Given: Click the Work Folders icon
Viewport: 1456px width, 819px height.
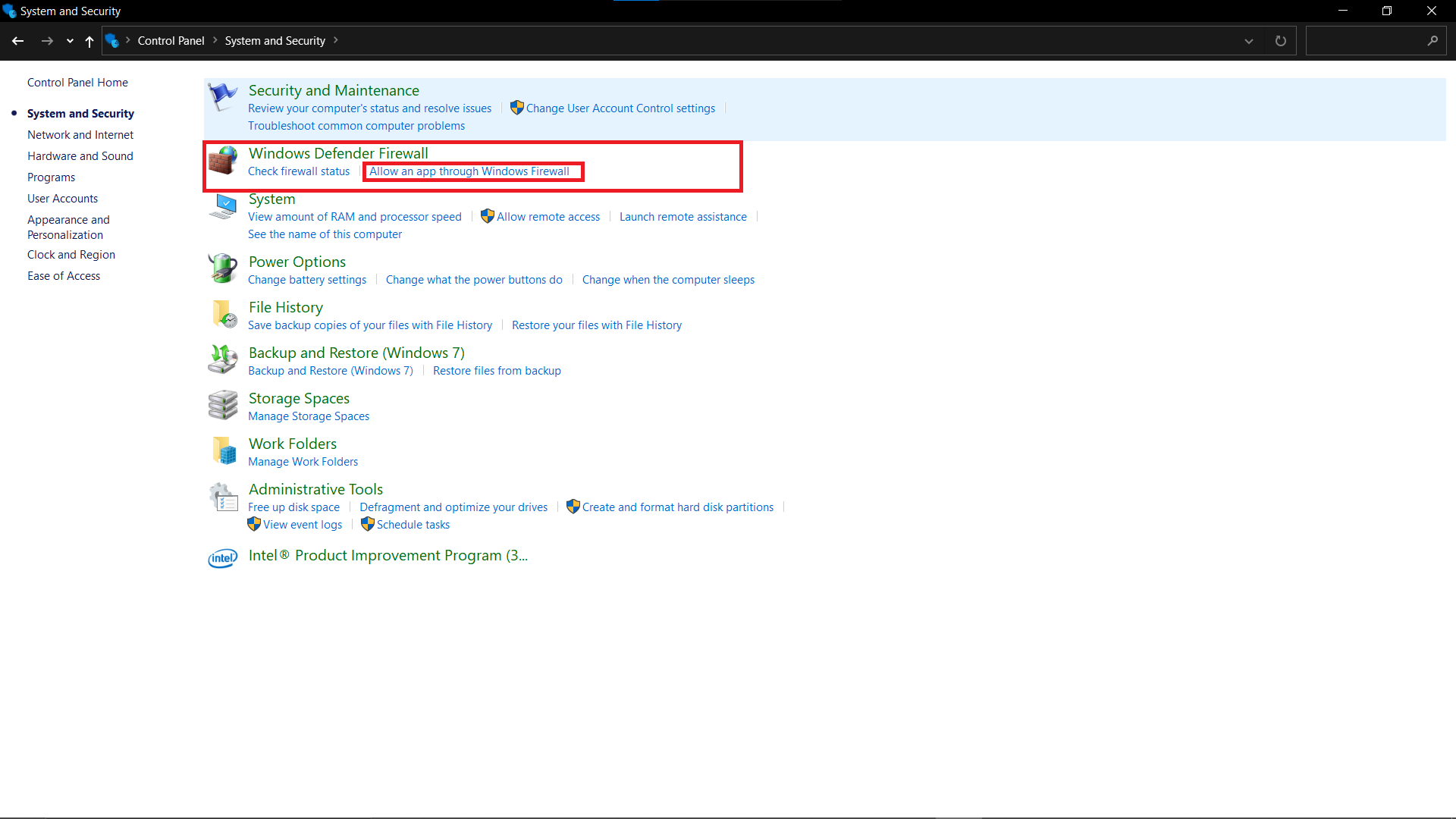Looking at the screenshot, I should click(x=224, y=450).
